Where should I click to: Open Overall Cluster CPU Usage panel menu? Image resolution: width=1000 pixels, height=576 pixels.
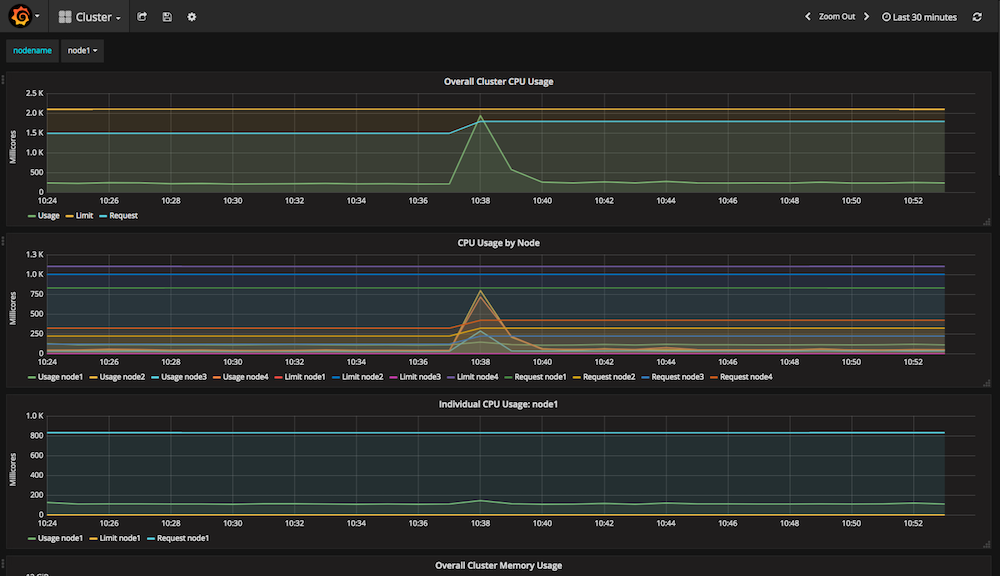tap(498, 82)
